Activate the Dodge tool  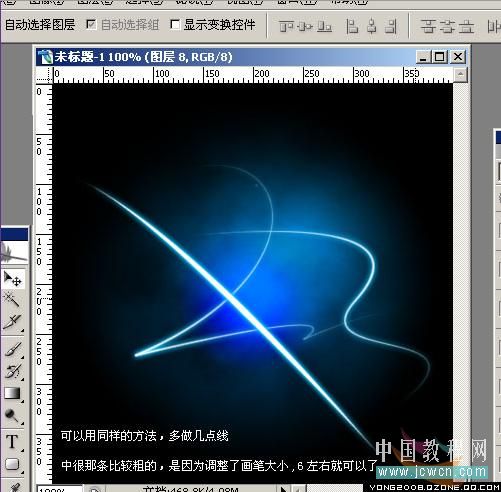tap(12, 416)
